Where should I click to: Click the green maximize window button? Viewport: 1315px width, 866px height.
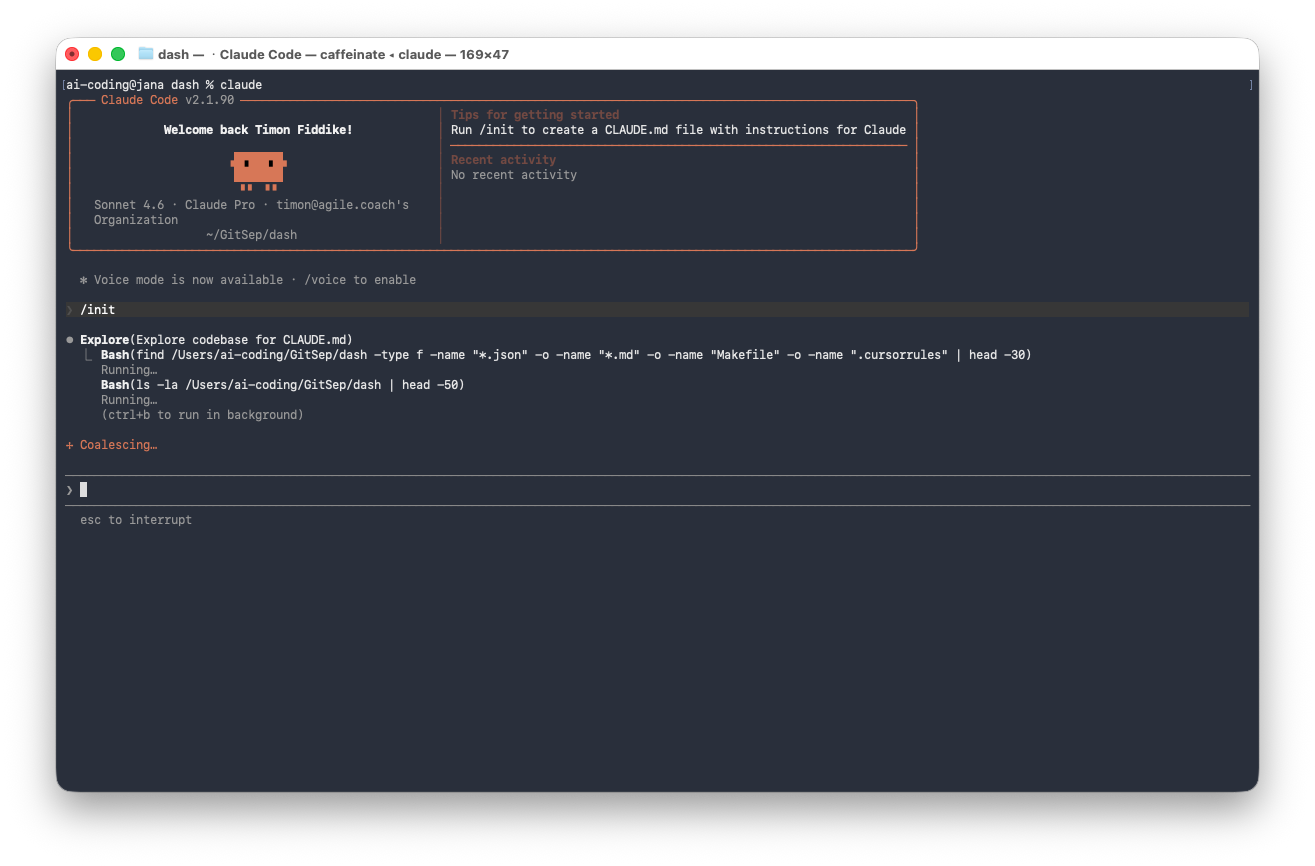(118, 54)
